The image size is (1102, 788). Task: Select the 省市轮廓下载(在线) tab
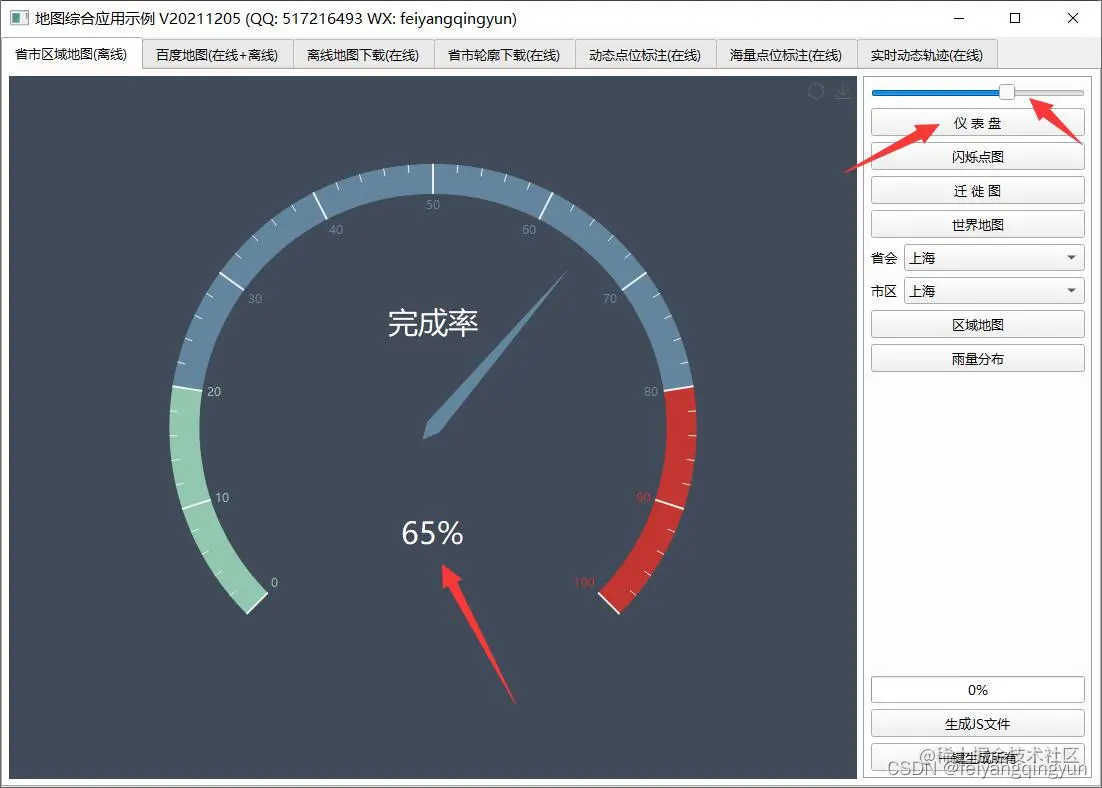pyautogui.click(x=505, y=55)
